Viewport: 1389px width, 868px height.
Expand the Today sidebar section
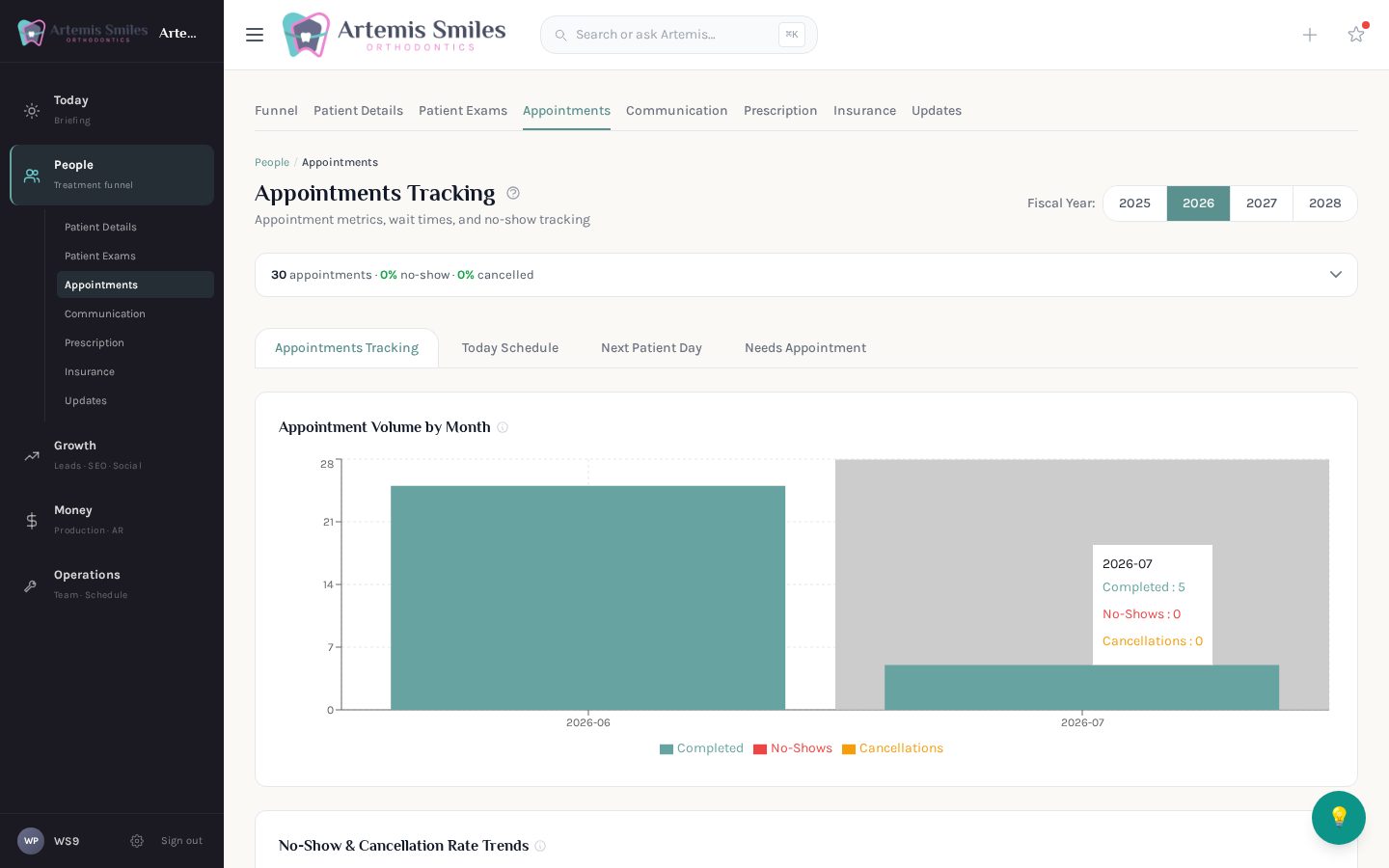pyautogui.click(x=112, y=110)
